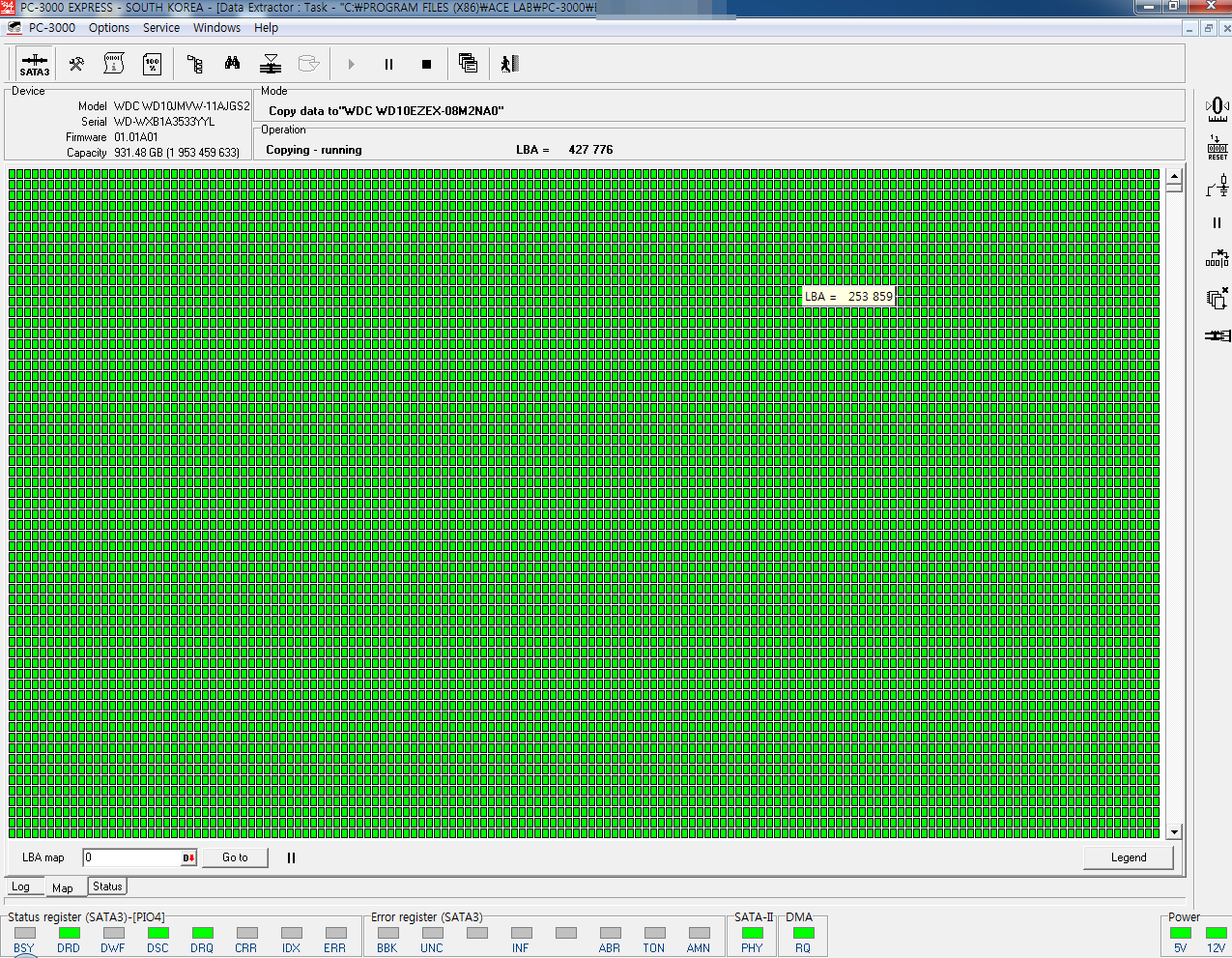Click the zero ruler icon in sidebar

tap(1218, 107)
